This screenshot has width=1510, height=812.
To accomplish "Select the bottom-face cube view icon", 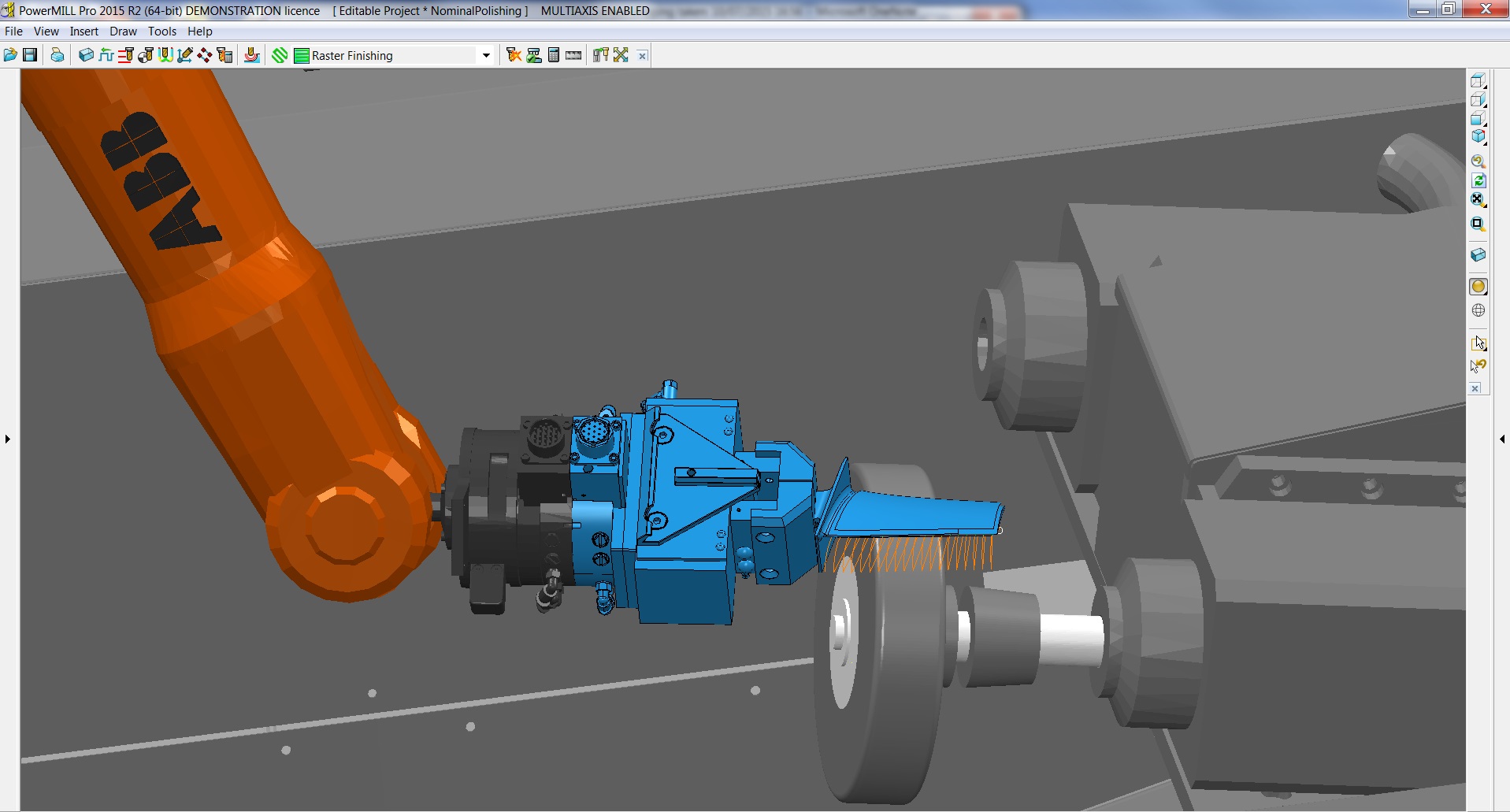I will (1478, 118).
